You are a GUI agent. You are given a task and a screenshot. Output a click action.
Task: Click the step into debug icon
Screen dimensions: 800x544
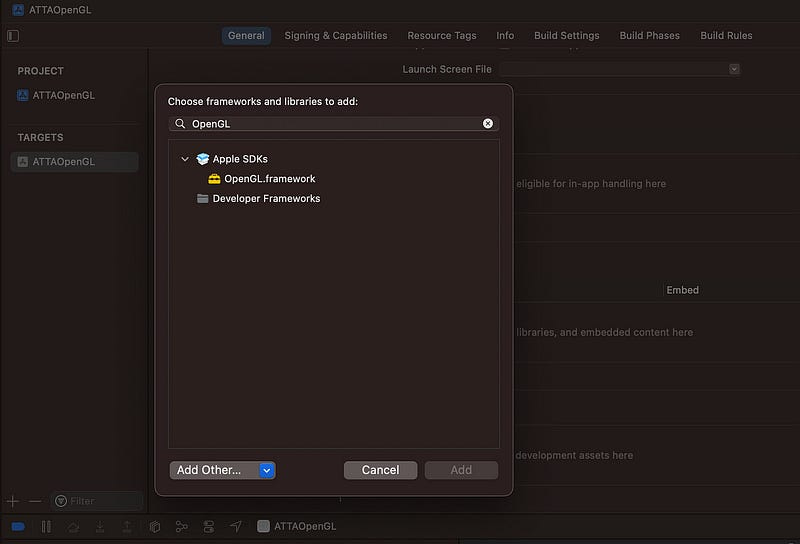[100, 527]
